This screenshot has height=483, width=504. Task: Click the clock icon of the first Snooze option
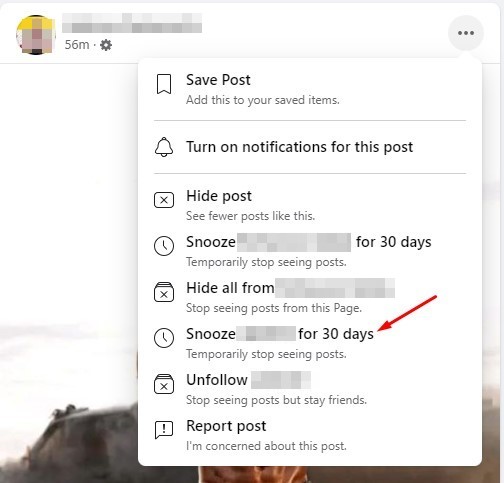point(164,246)
